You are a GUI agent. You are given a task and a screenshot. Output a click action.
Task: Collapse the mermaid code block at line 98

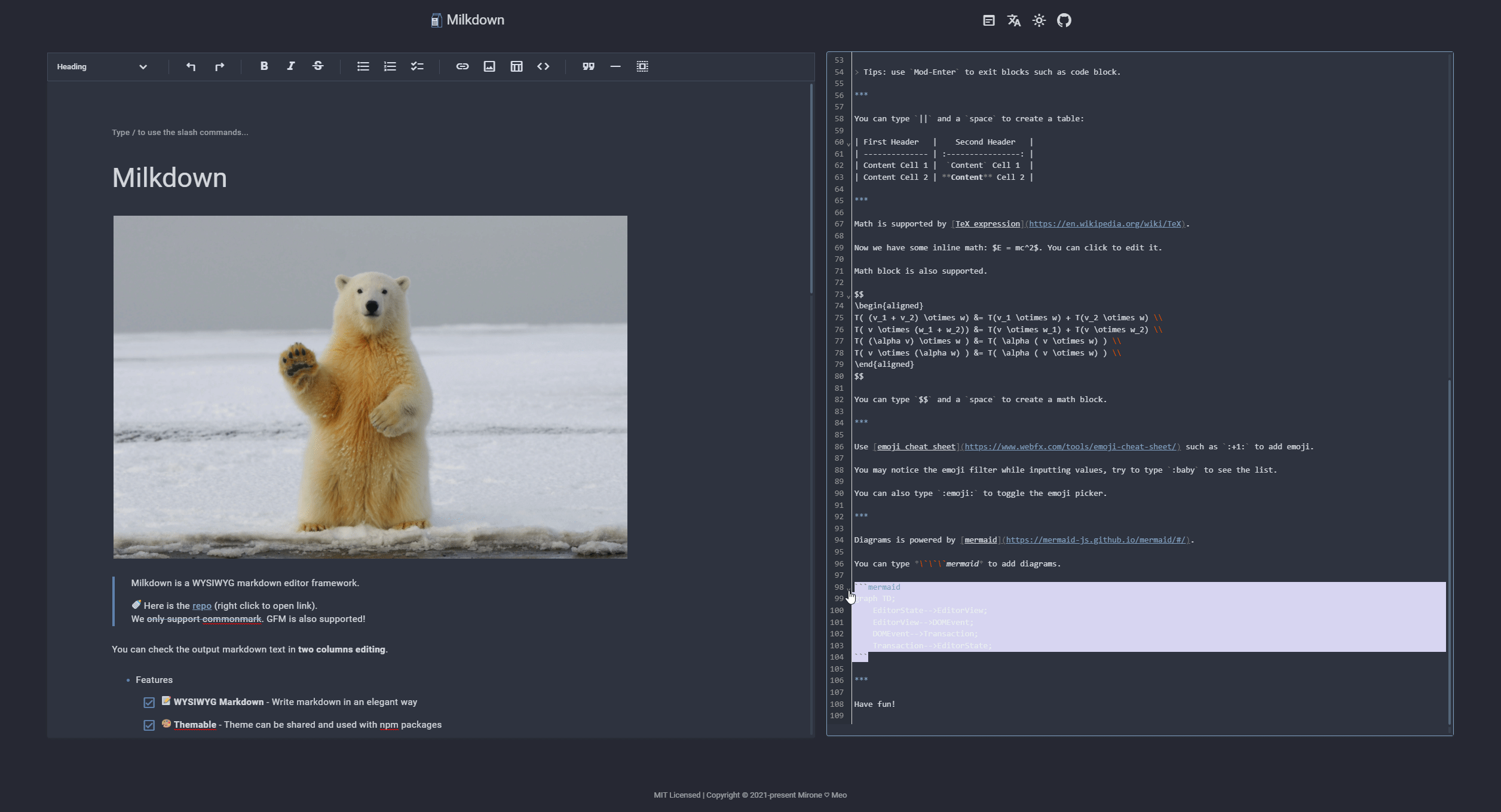coord(847,589)
